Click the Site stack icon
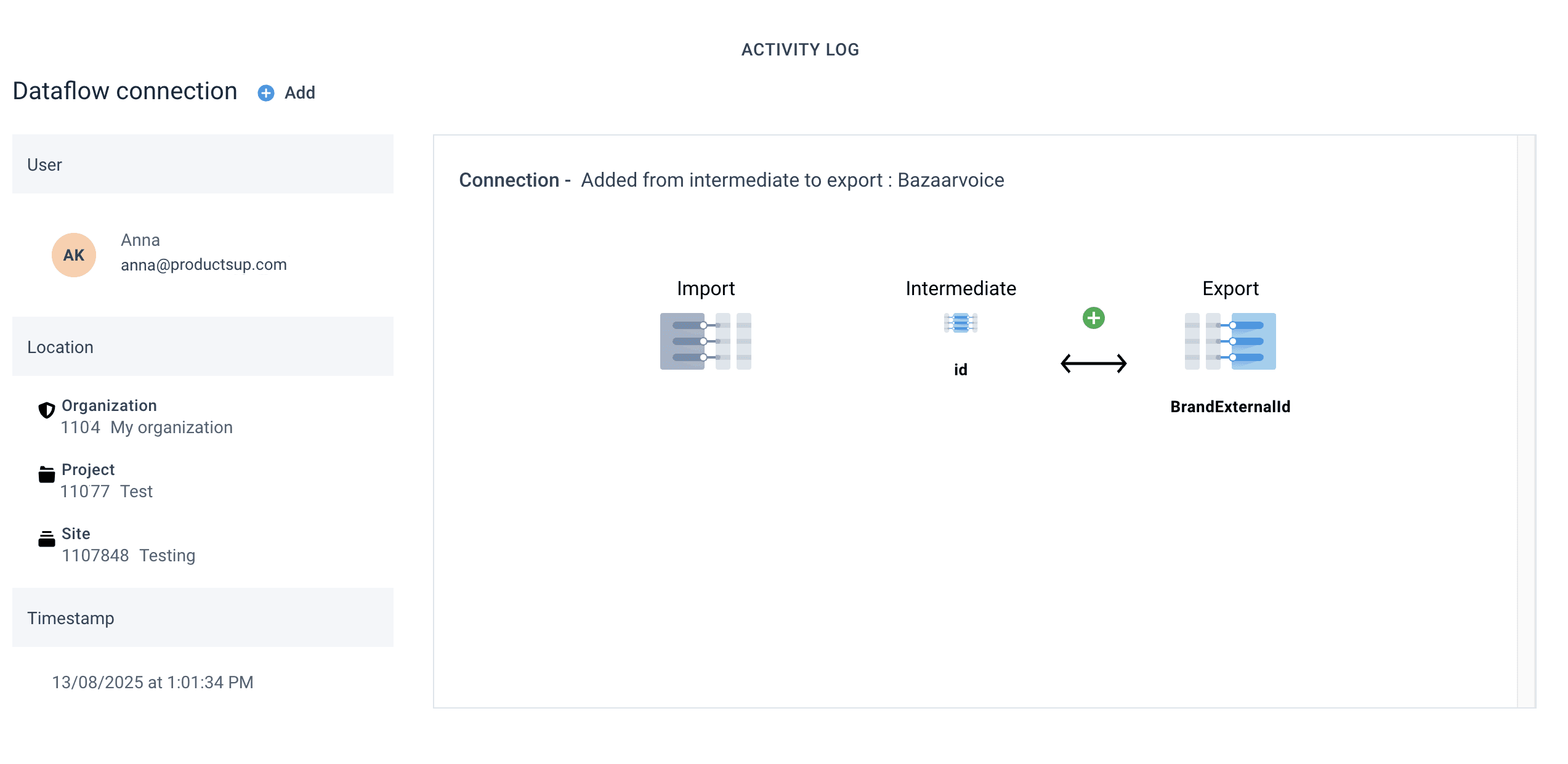Screen dimensions: 1568x764 click(47, 538)
